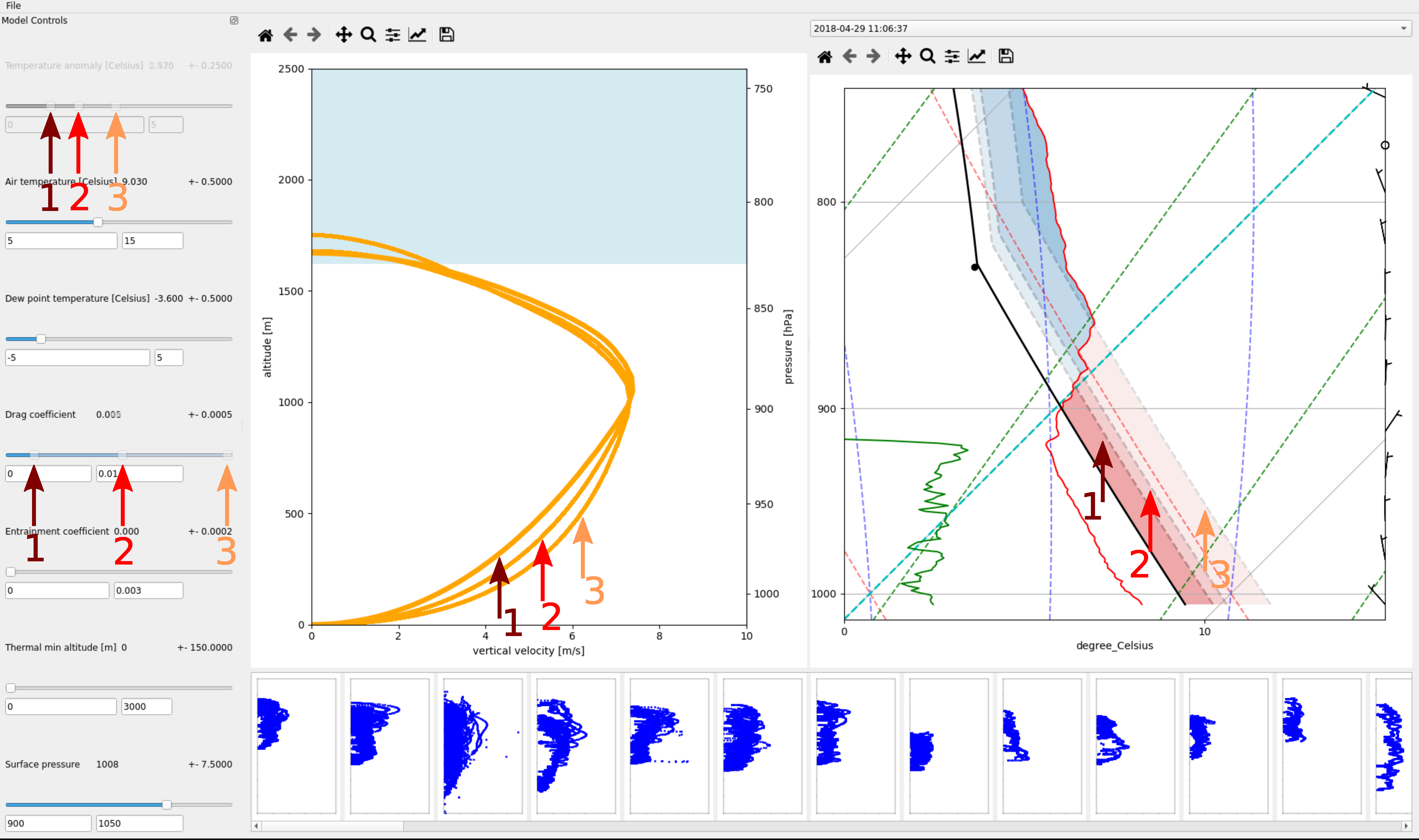Screen dimensions: 1419x840
Task: Click the Surface pressure slider handle
Action: [167, 804]
